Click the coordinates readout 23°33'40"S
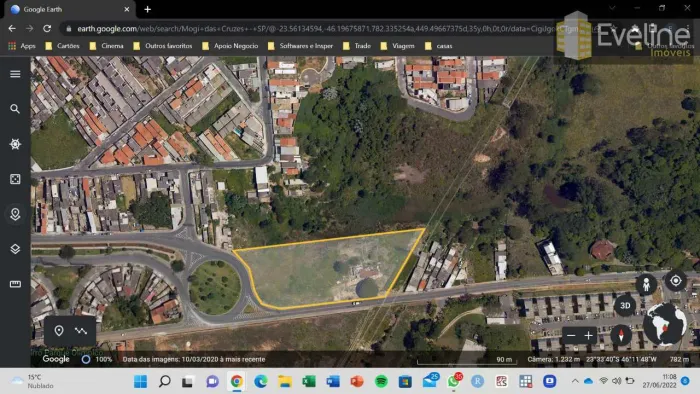The image size is (700, 394). click(x=621, y=359)
